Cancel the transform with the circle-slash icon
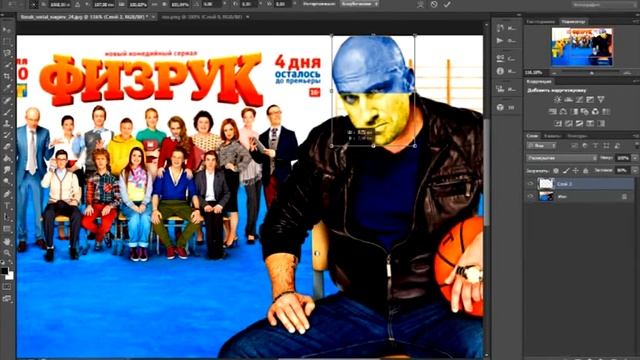Viewport: 640px width, 360px height. coord(434,4)
